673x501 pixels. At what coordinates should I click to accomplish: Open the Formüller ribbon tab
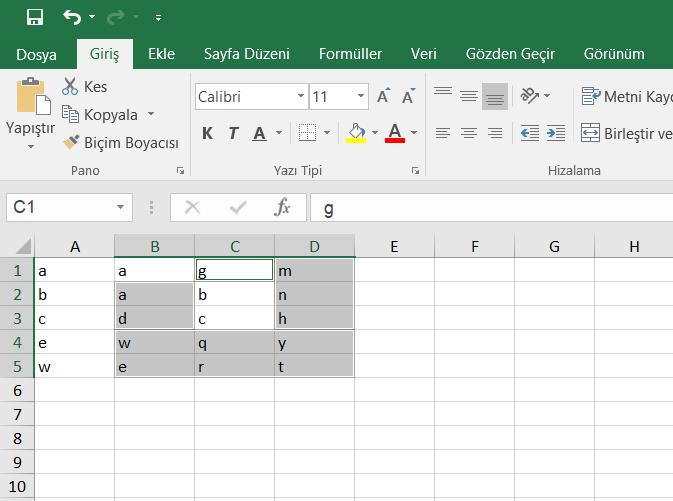pos(350,54)
